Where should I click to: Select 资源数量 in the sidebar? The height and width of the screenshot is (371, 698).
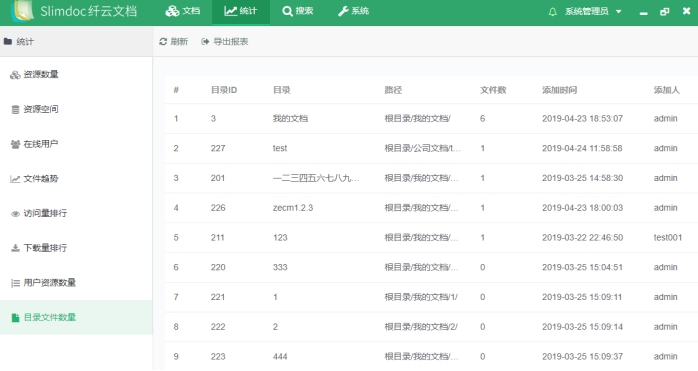[76, 74]
